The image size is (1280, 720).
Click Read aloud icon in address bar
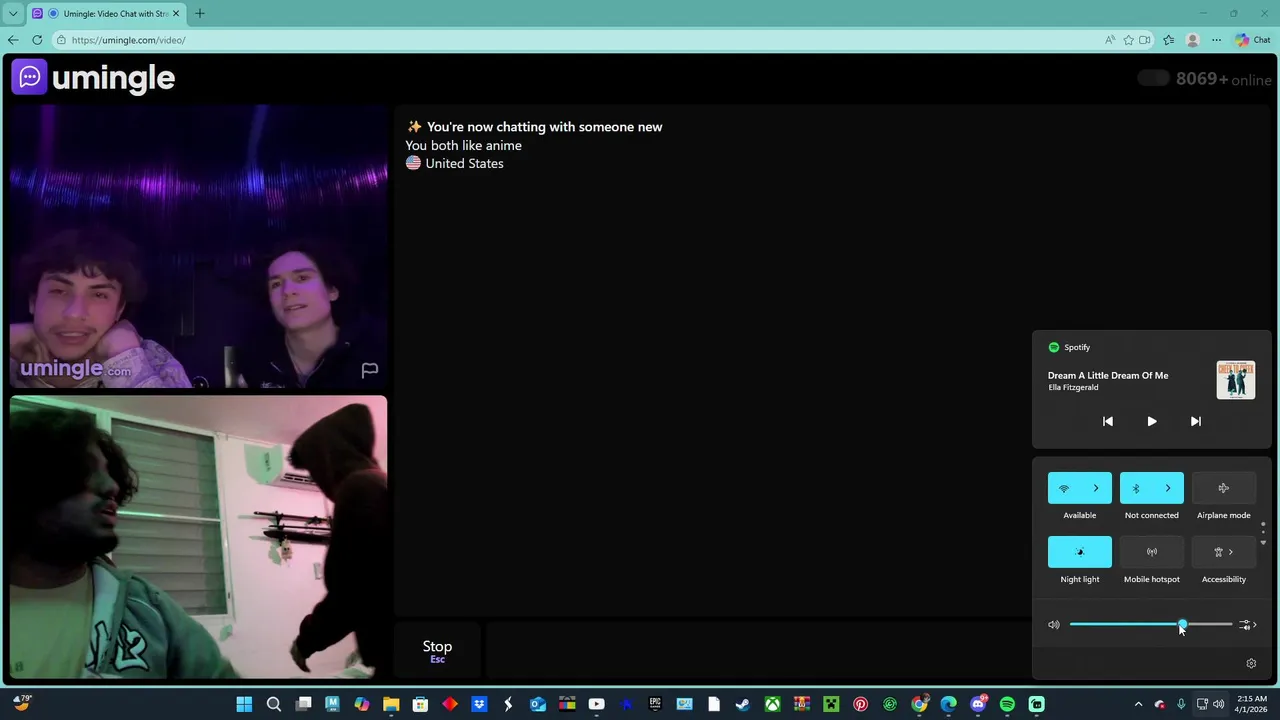[1110, 40]
